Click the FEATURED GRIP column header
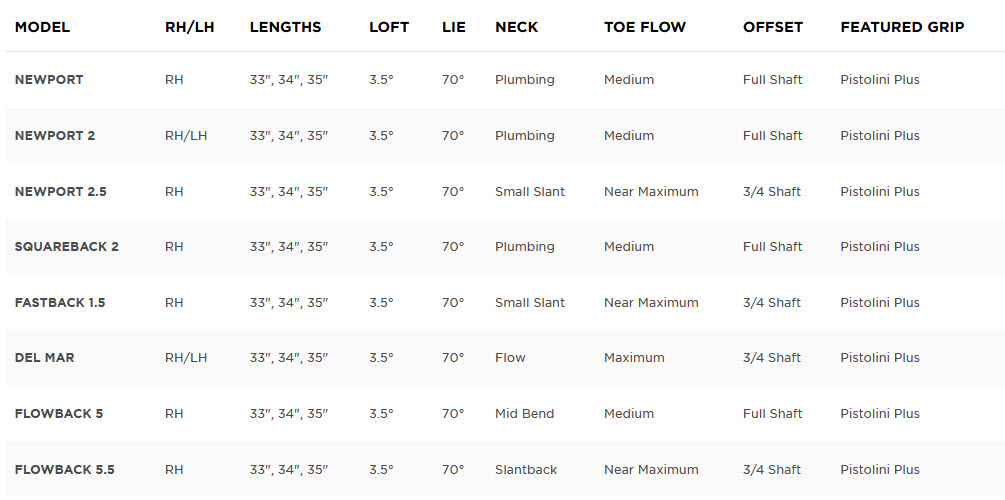The image size is (1005, 500). (x=902, y=27)
